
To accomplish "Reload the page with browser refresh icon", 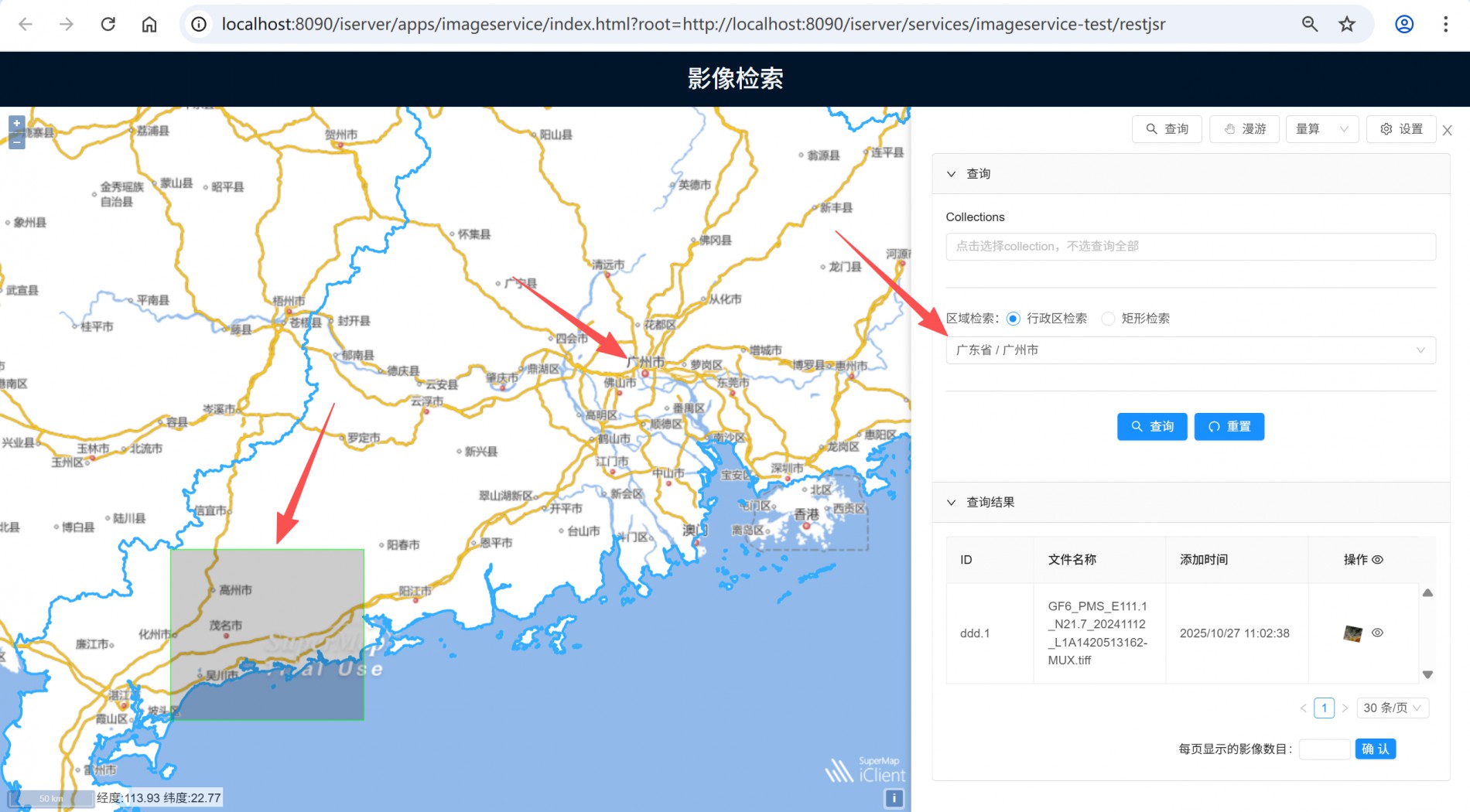I will 108,24.
